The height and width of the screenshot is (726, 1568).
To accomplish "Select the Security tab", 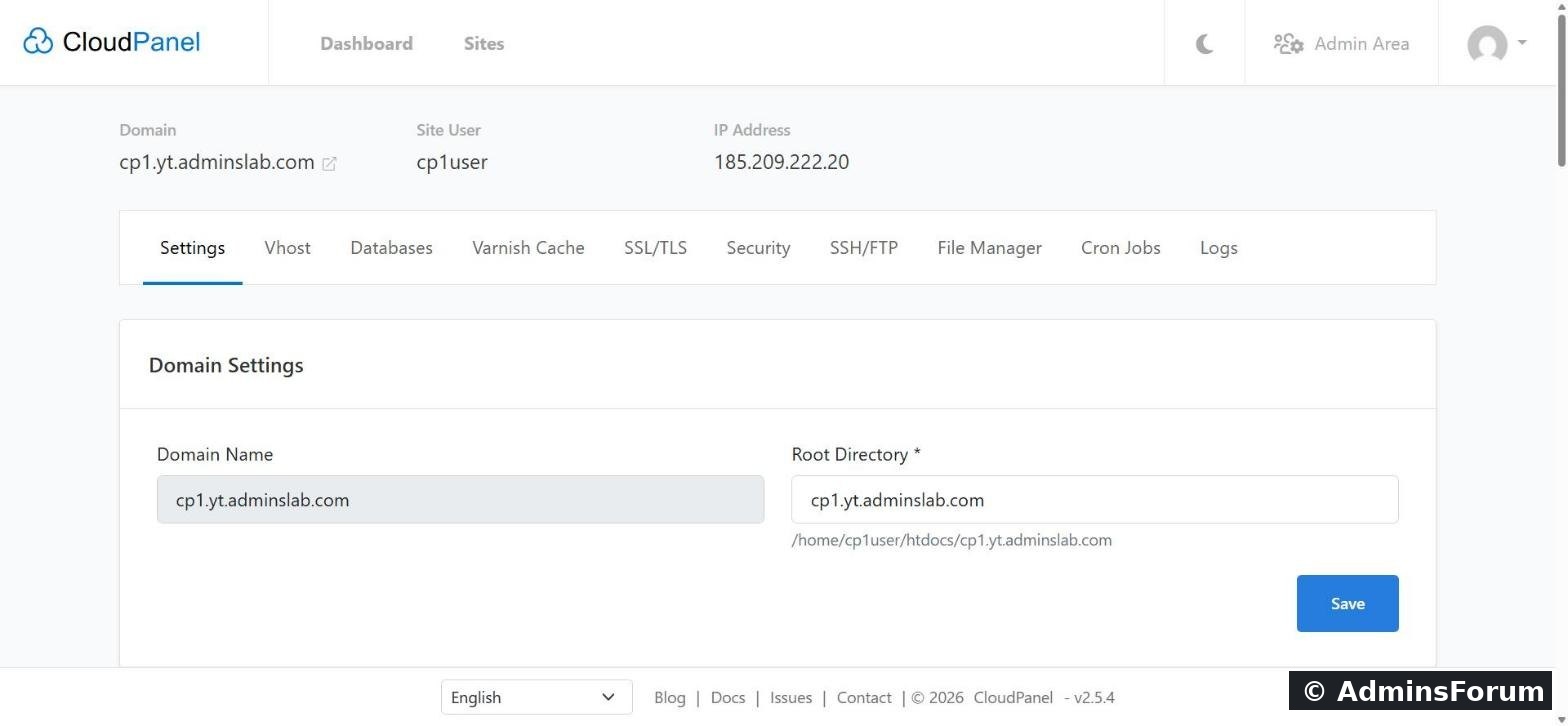I will [758, 248].
